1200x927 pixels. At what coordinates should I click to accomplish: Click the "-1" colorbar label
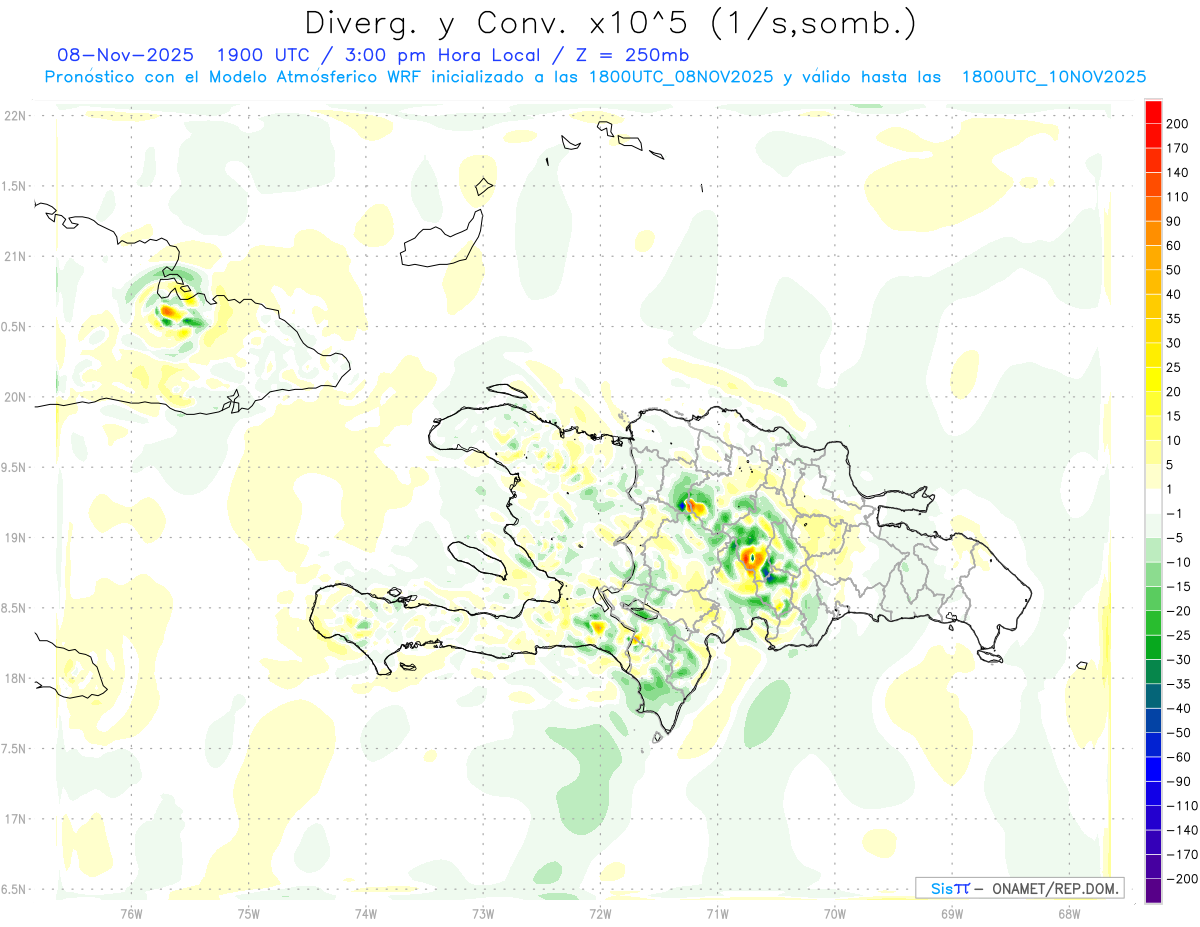coord(1176,513)
